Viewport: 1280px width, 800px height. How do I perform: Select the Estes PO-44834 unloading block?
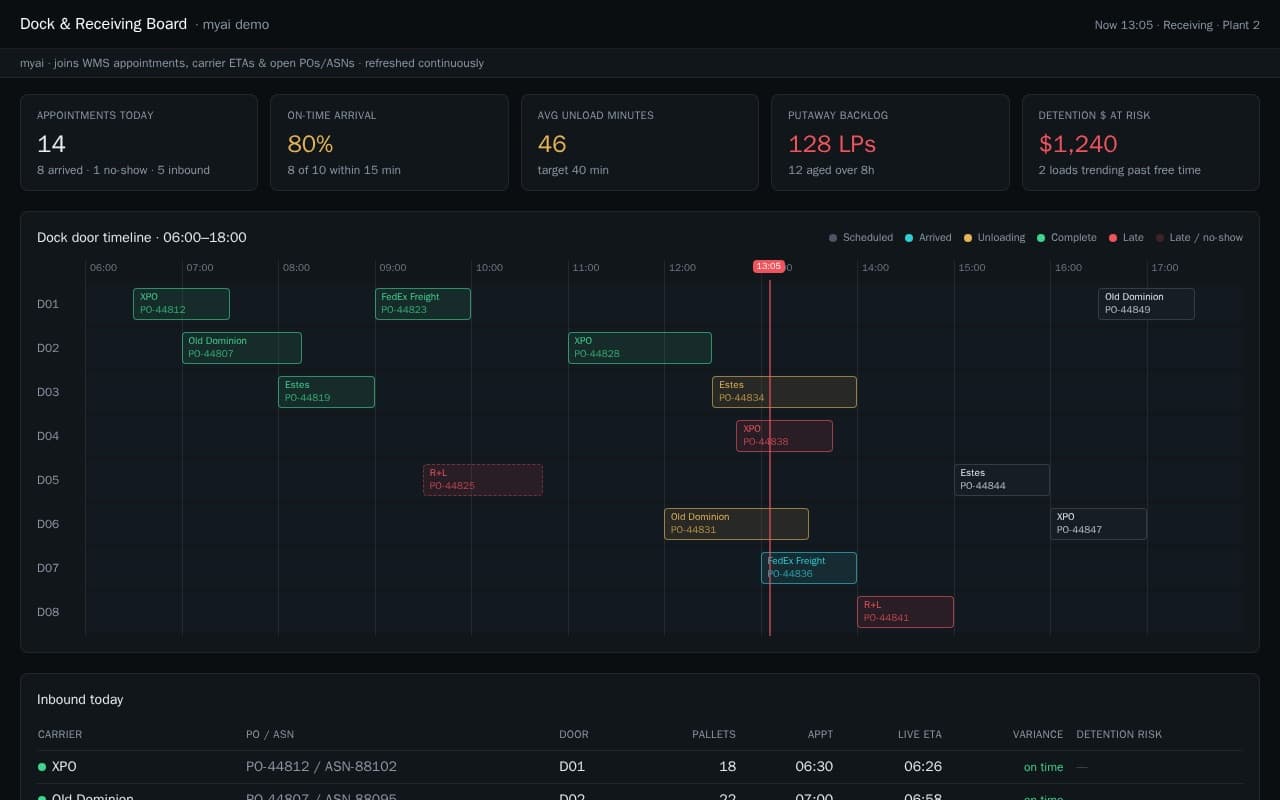[x=784, y=392]
